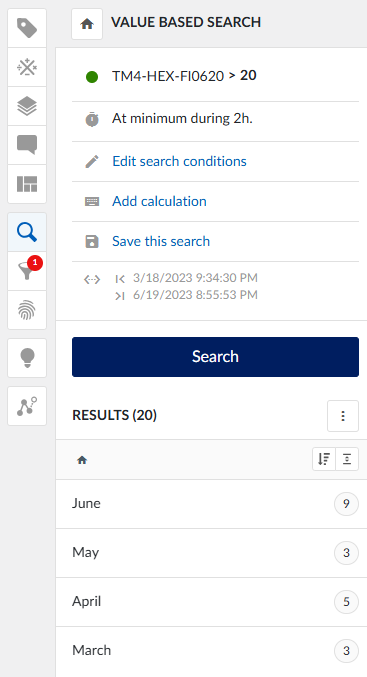This screenshot has width=367, height=677.
Task: Open the dashboard layout icon in sidebar
Action: pos(27,184)
